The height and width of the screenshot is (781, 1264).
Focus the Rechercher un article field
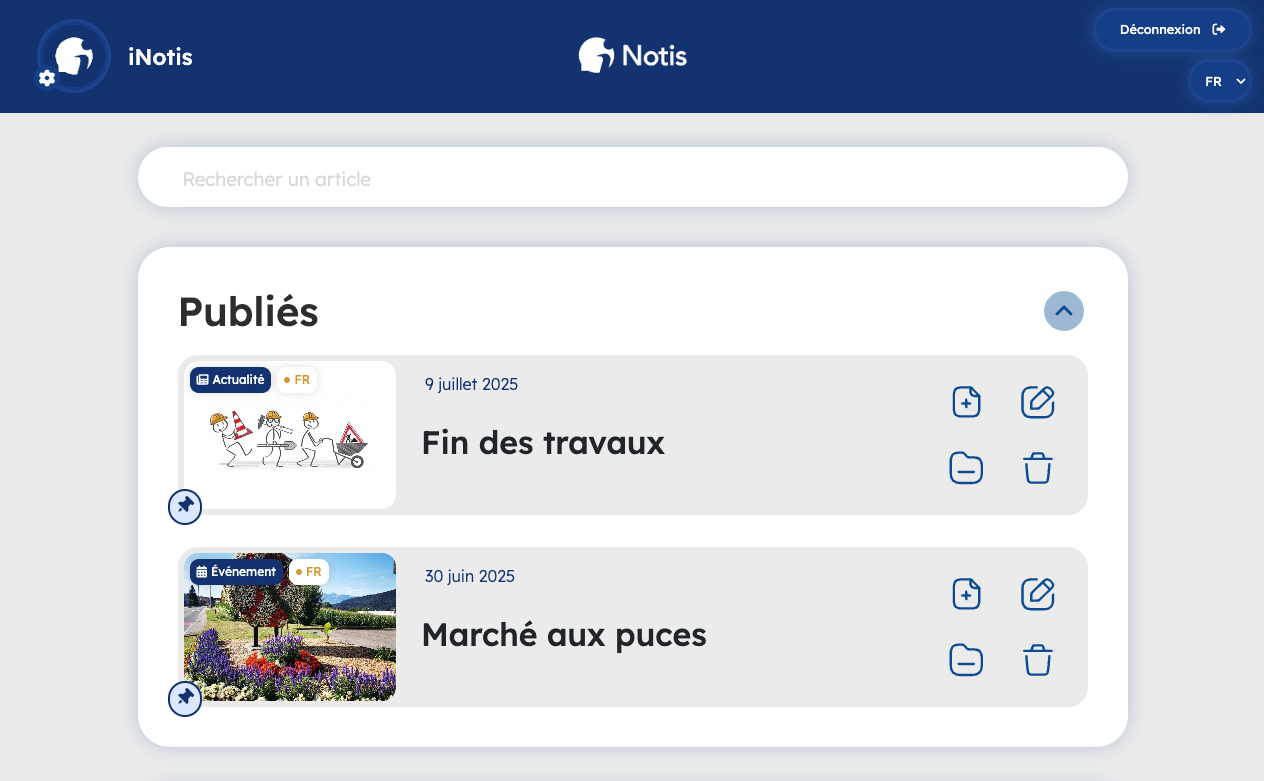[632, 179]
